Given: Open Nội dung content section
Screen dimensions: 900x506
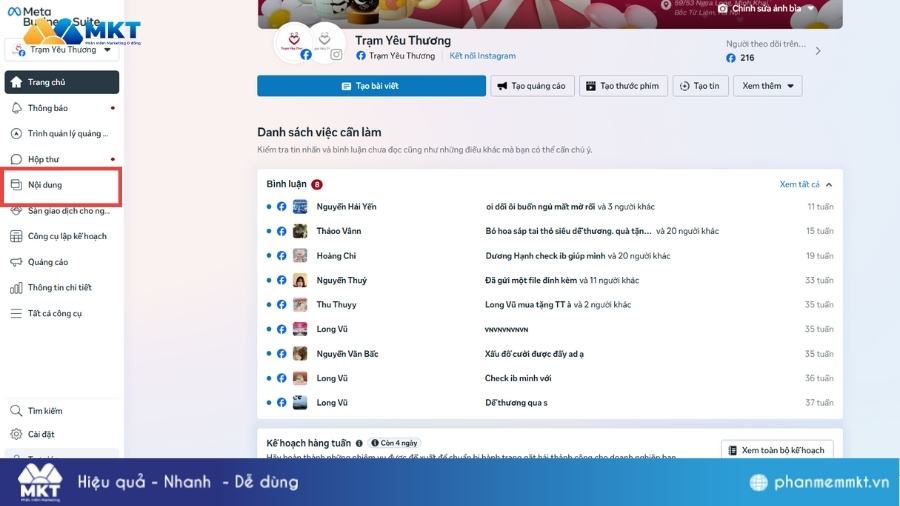Looking at the screenshot, I should (x=61, y=185).
